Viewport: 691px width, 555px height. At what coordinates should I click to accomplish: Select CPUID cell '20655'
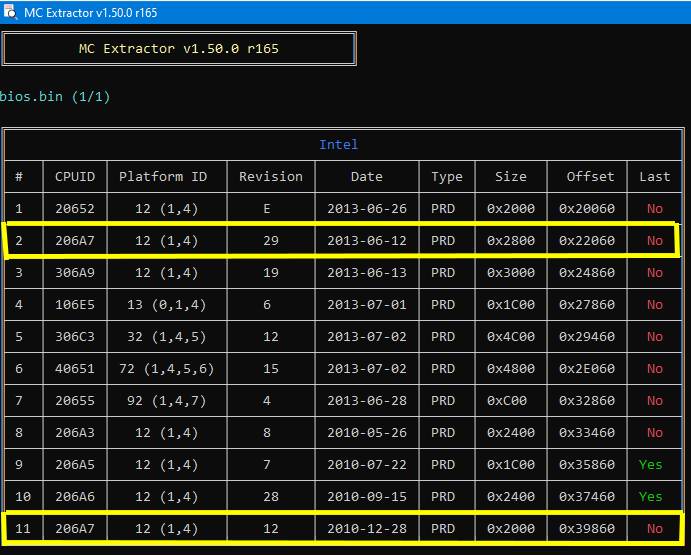pyautogui.click(x=75, y=401)
